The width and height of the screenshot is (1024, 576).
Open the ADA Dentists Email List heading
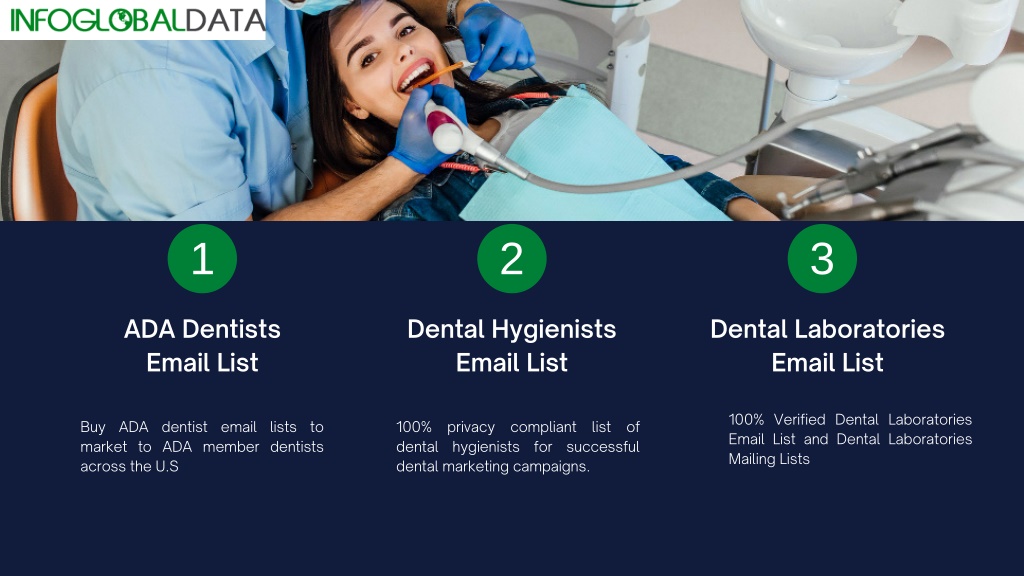point(202,345)
